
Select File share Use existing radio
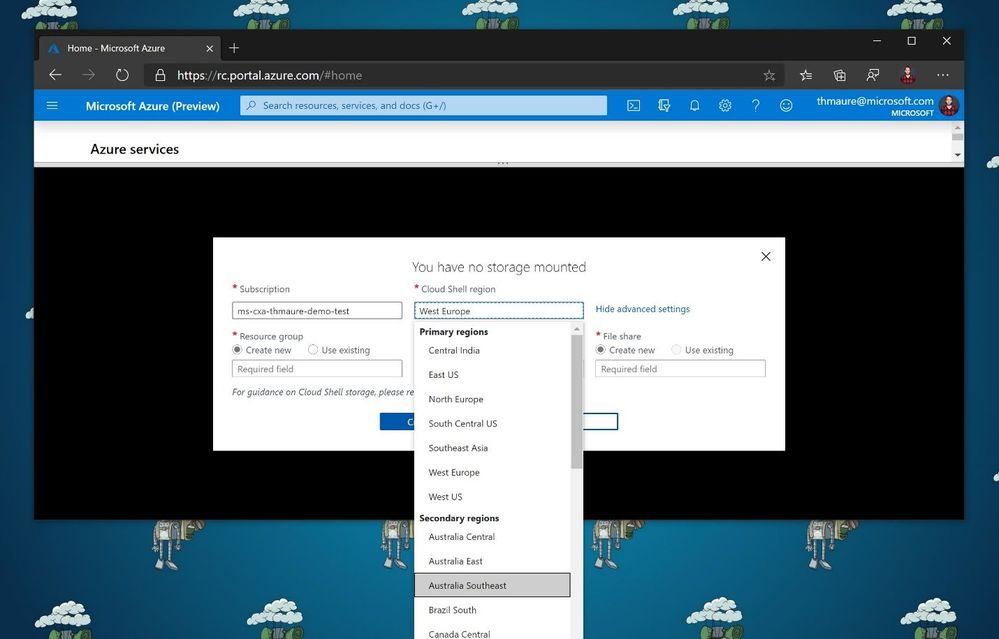(x=676, y=350)
